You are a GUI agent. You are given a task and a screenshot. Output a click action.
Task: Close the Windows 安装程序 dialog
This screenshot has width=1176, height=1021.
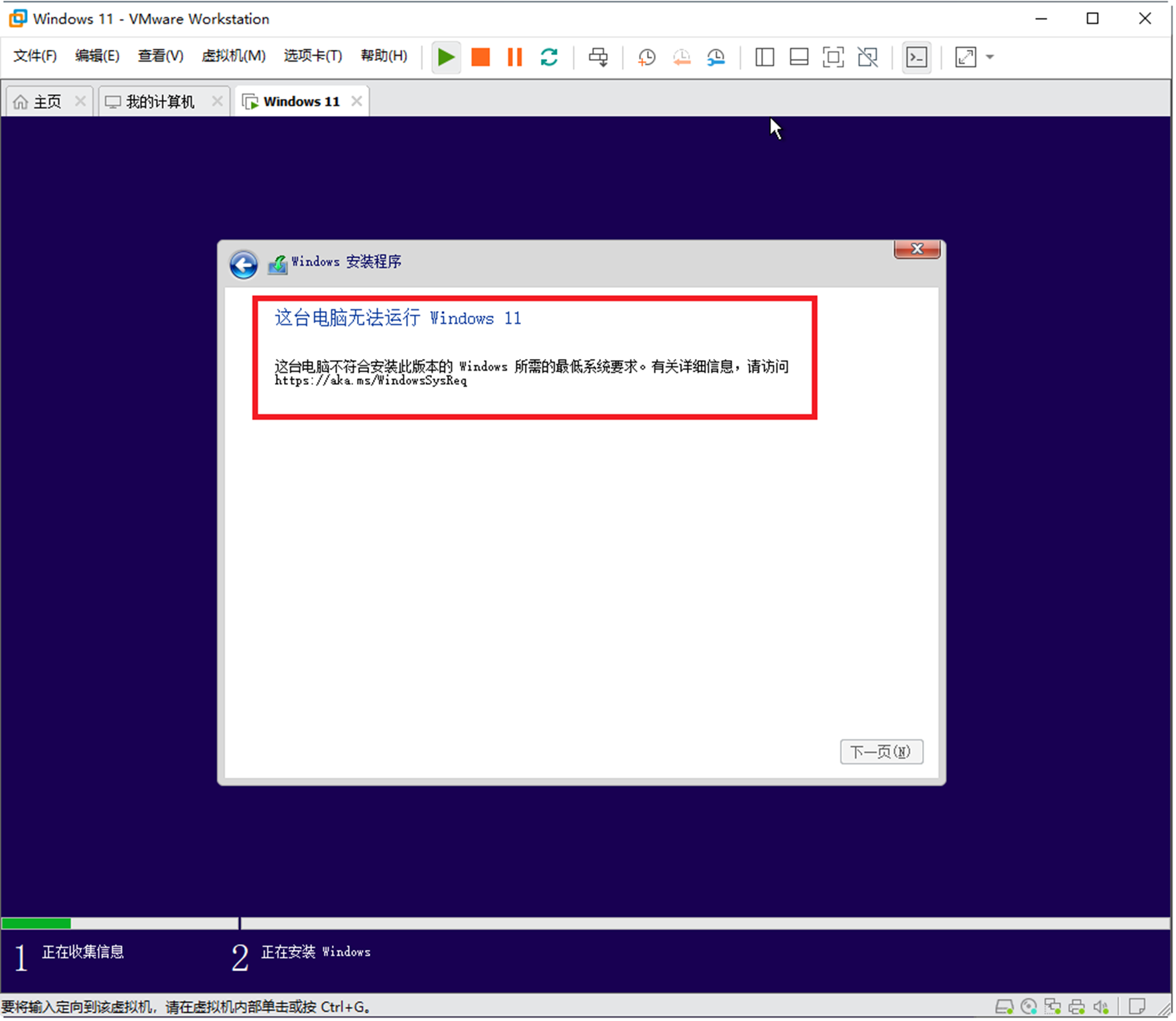[917, 249]
